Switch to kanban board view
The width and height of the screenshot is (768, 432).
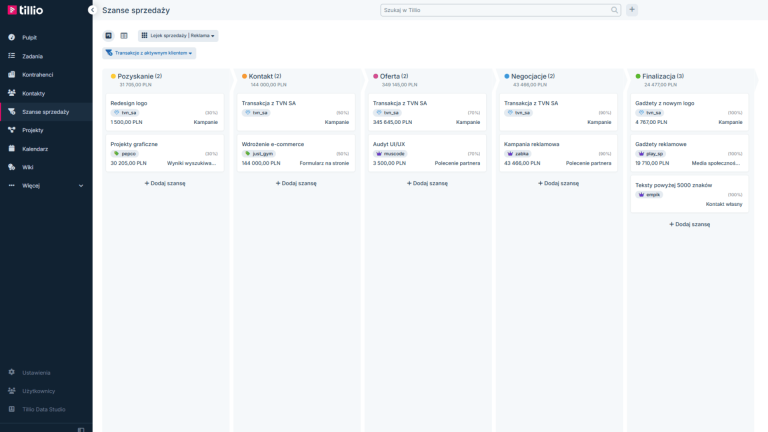tap(108, 35)
